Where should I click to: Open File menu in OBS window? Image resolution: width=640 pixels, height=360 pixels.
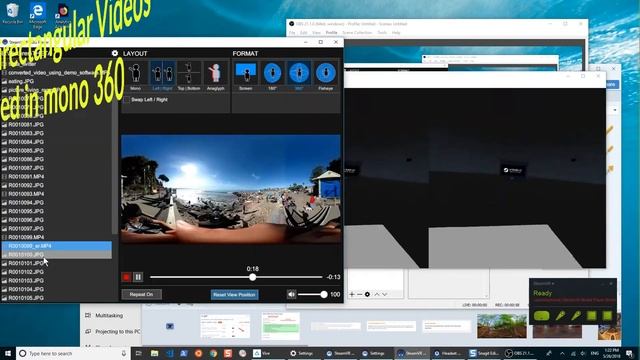point(292,33)
